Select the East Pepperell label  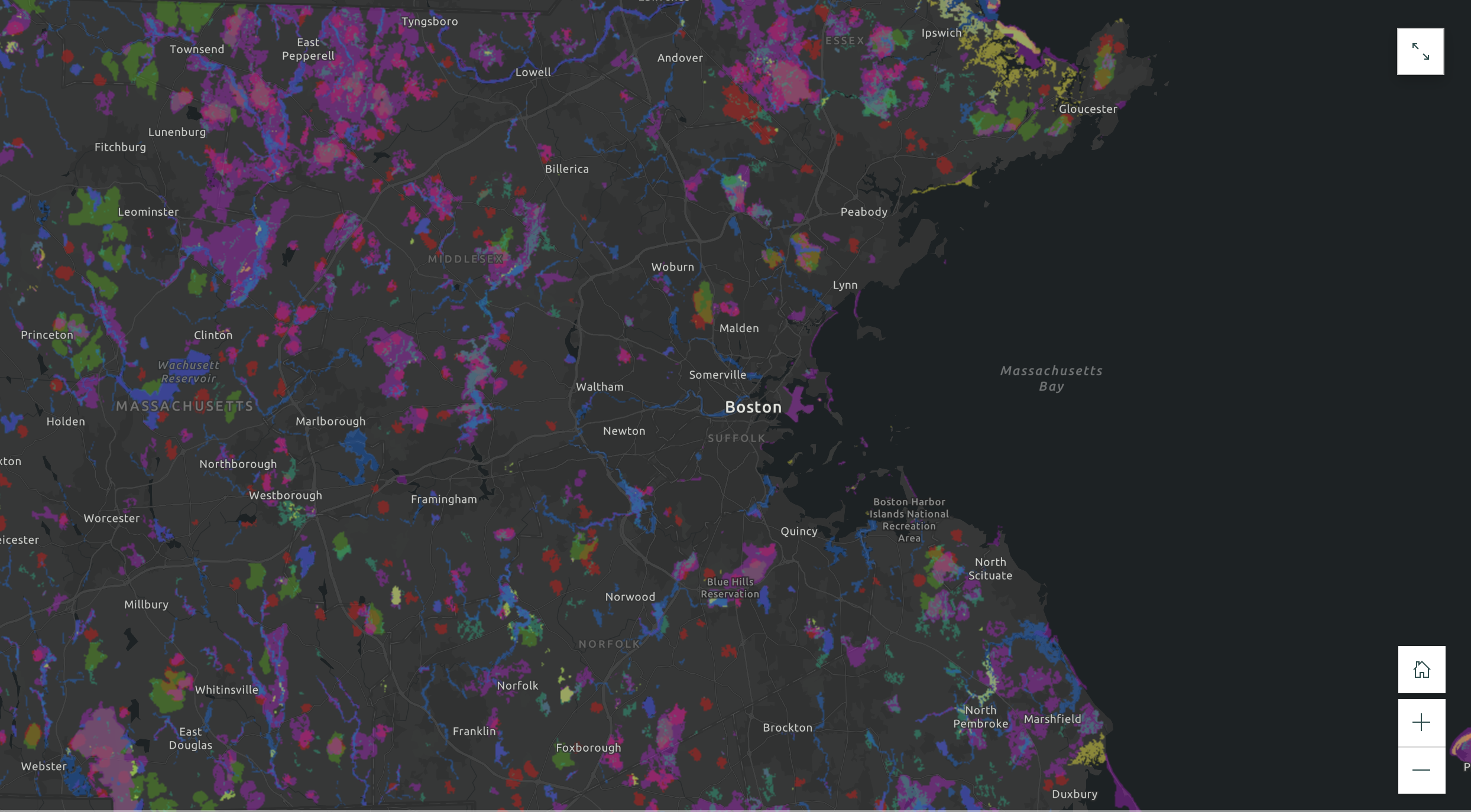(x=308, y=49)
